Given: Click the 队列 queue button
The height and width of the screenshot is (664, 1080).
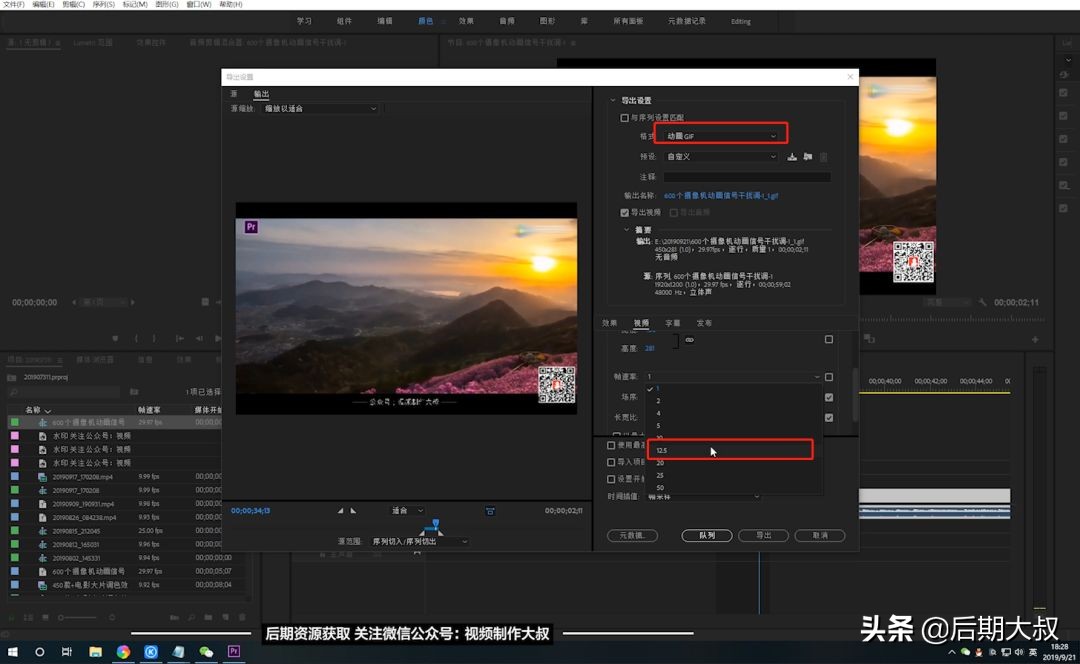Looking at the screenshot, I should 707,536.
